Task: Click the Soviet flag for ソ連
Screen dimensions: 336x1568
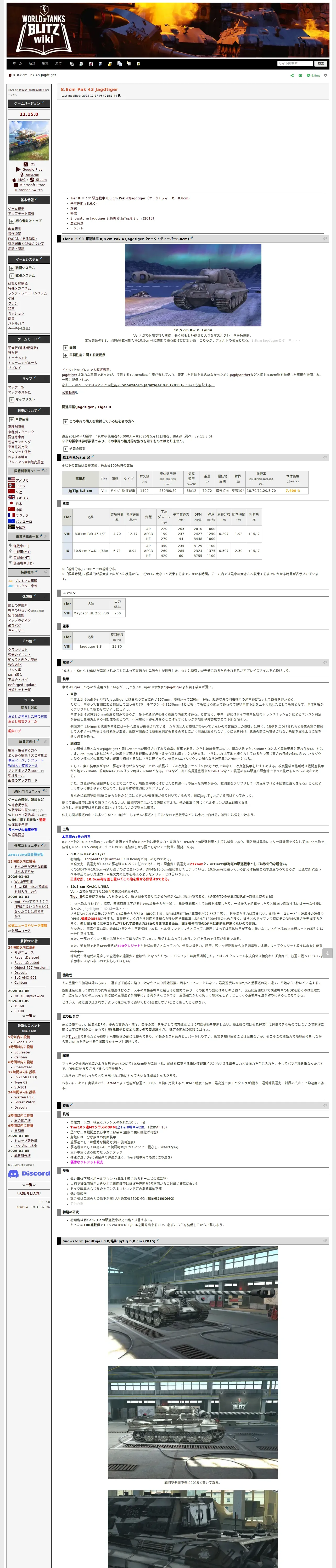Action: point(11,492)
